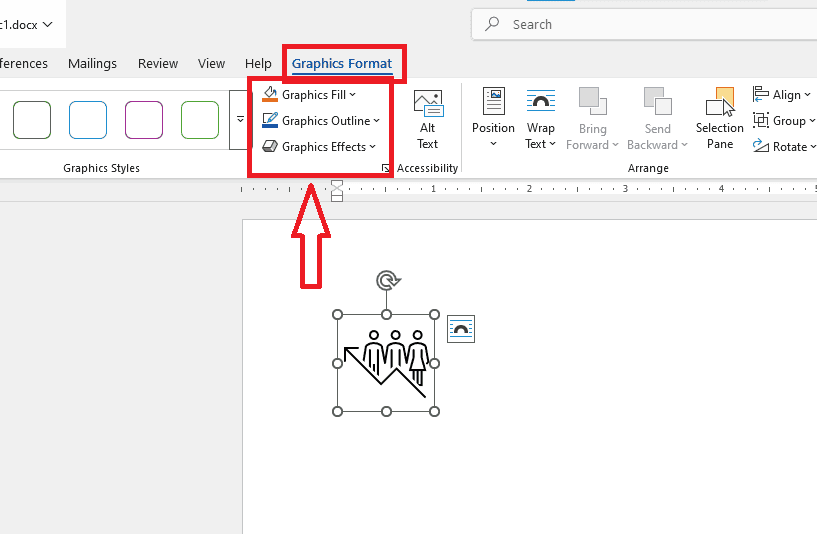Click the search magnifier icon

pyautogui.click(x=492, y=24)
